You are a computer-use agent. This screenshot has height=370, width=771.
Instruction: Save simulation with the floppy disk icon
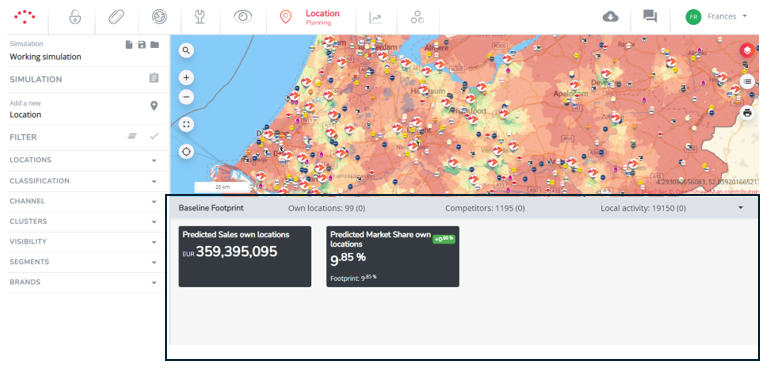point(142,45)
